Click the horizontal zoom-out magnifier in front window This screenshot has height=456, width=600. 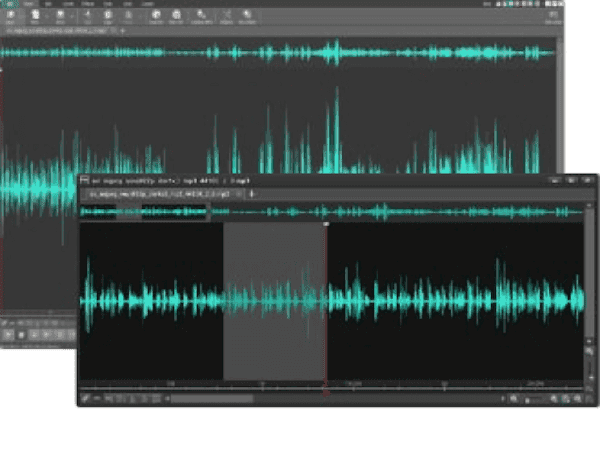point(514,399)
